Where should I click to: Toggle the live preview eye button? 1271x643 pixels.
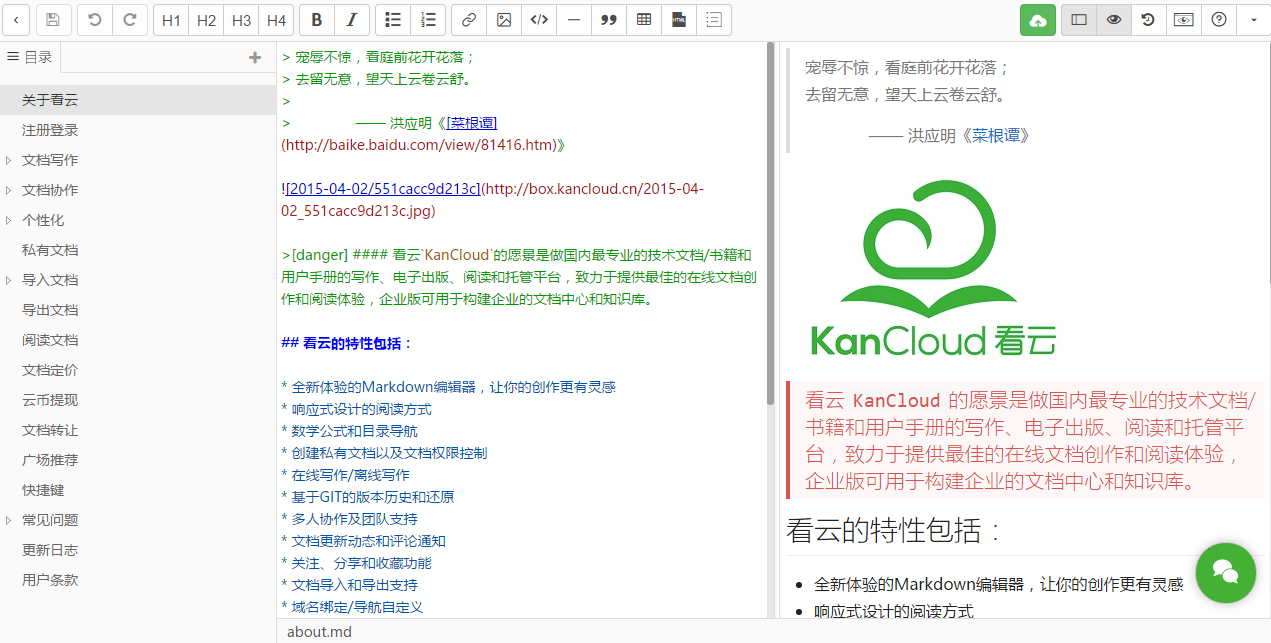[x=1114, y=20]
